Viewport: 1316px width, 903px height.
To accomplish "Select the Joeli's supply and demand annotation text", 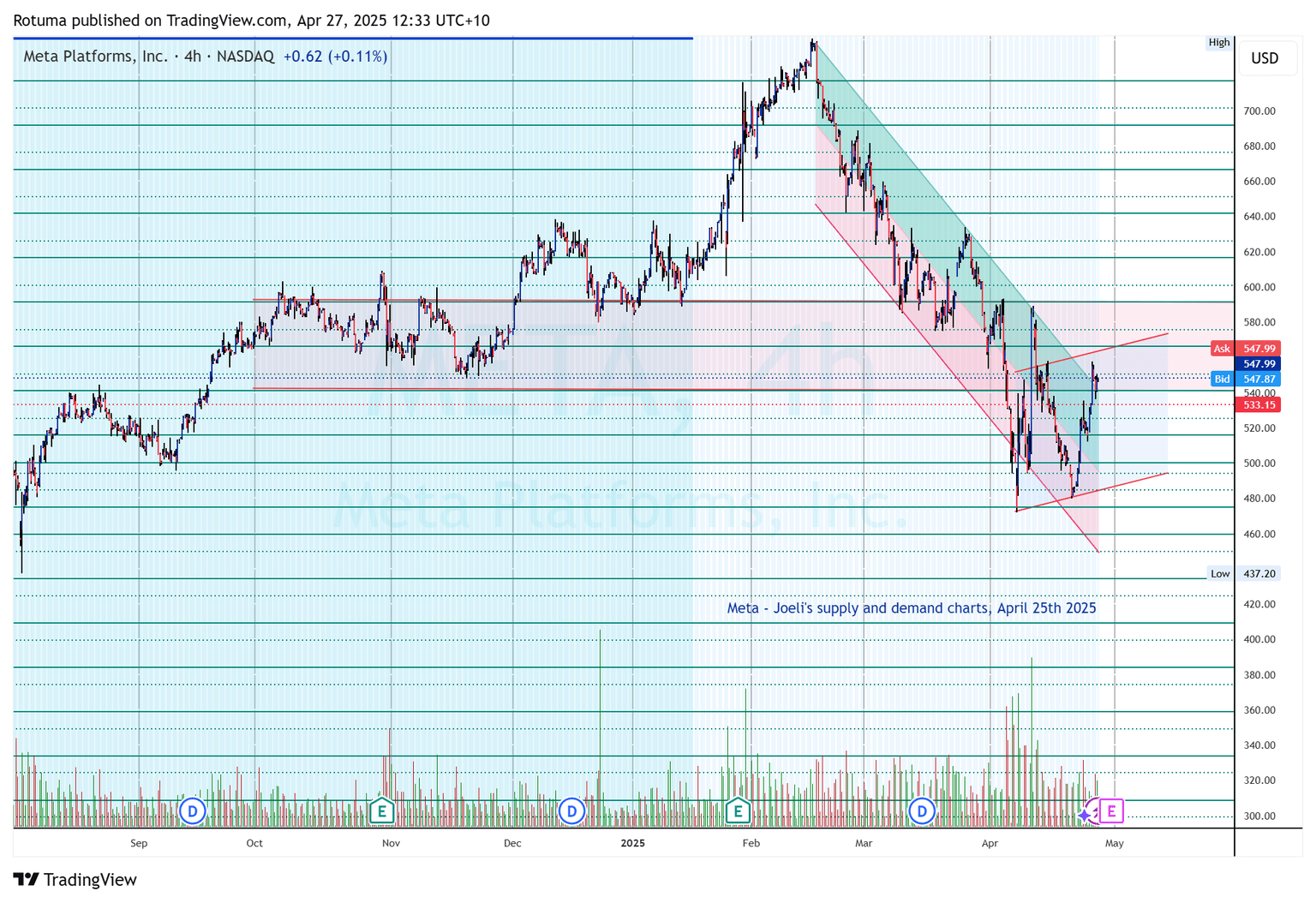I will pyautogui.click(x=912, y=608).
